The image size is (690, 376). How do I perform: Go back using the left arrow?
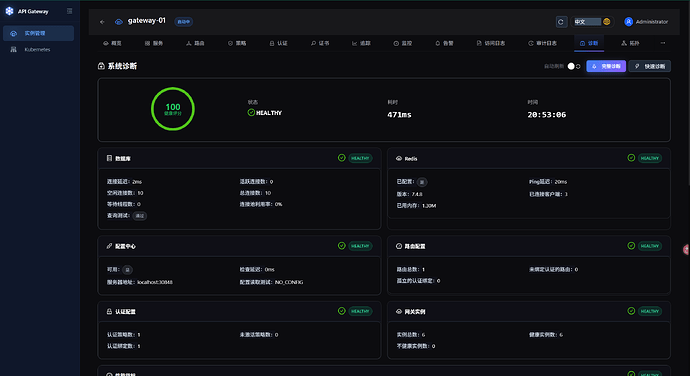click(102, 22)
